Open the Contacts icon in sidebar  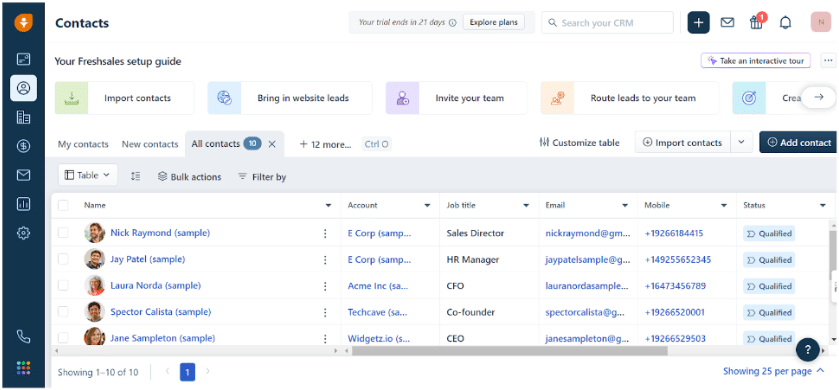coord(23,88)
